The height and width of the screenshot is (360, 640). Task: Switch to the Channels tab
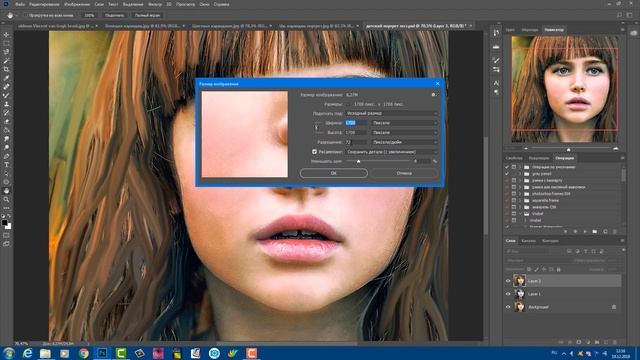(x=528, y=241)
